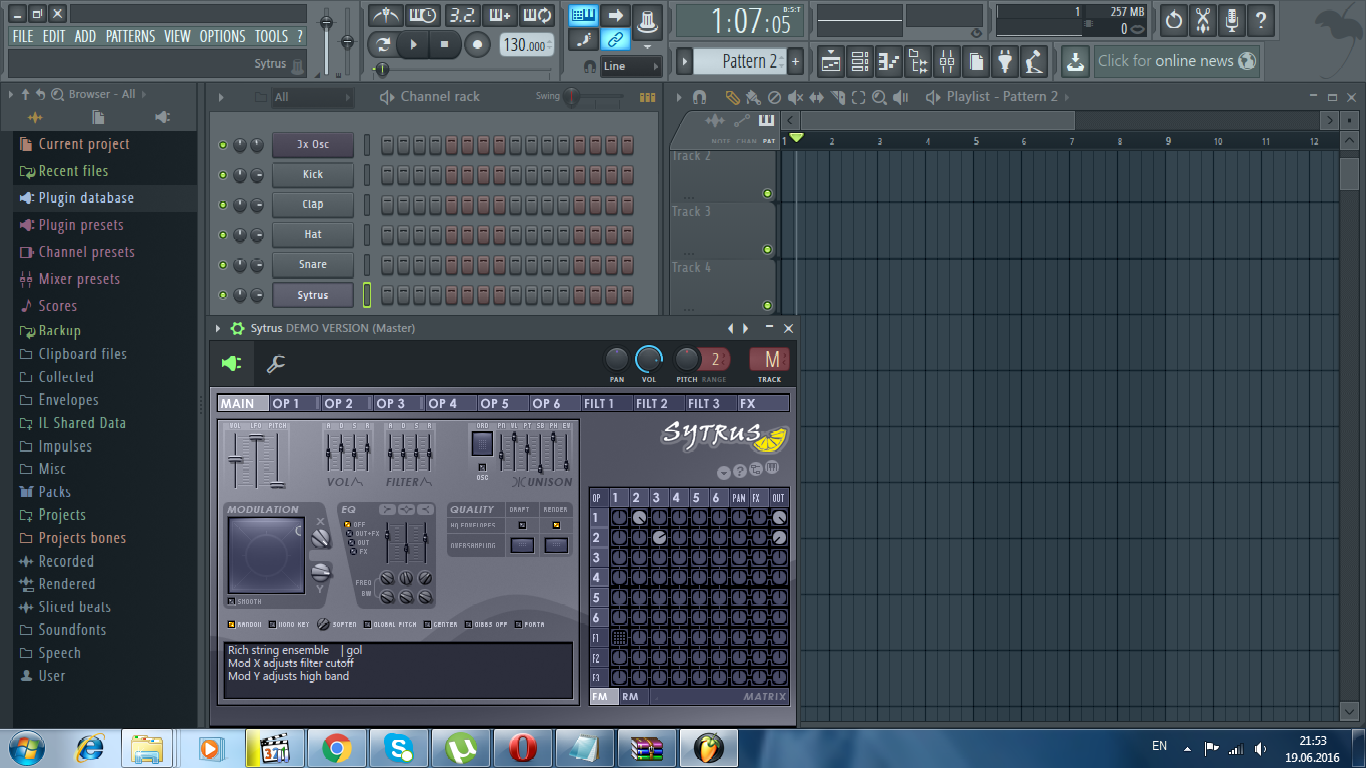Open the project info file icon
The image size is (1366, 768).
point(976,61)
